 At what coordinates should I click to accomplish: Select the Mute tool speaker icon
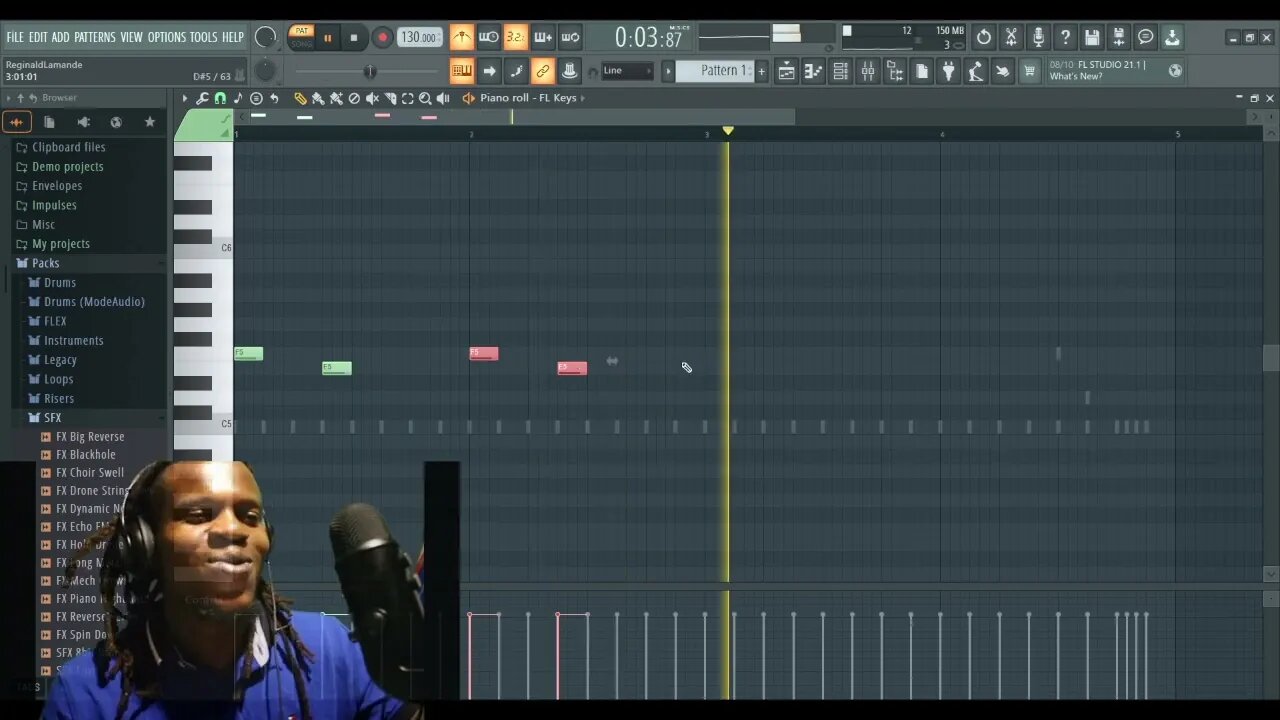[x=372, y=98]
